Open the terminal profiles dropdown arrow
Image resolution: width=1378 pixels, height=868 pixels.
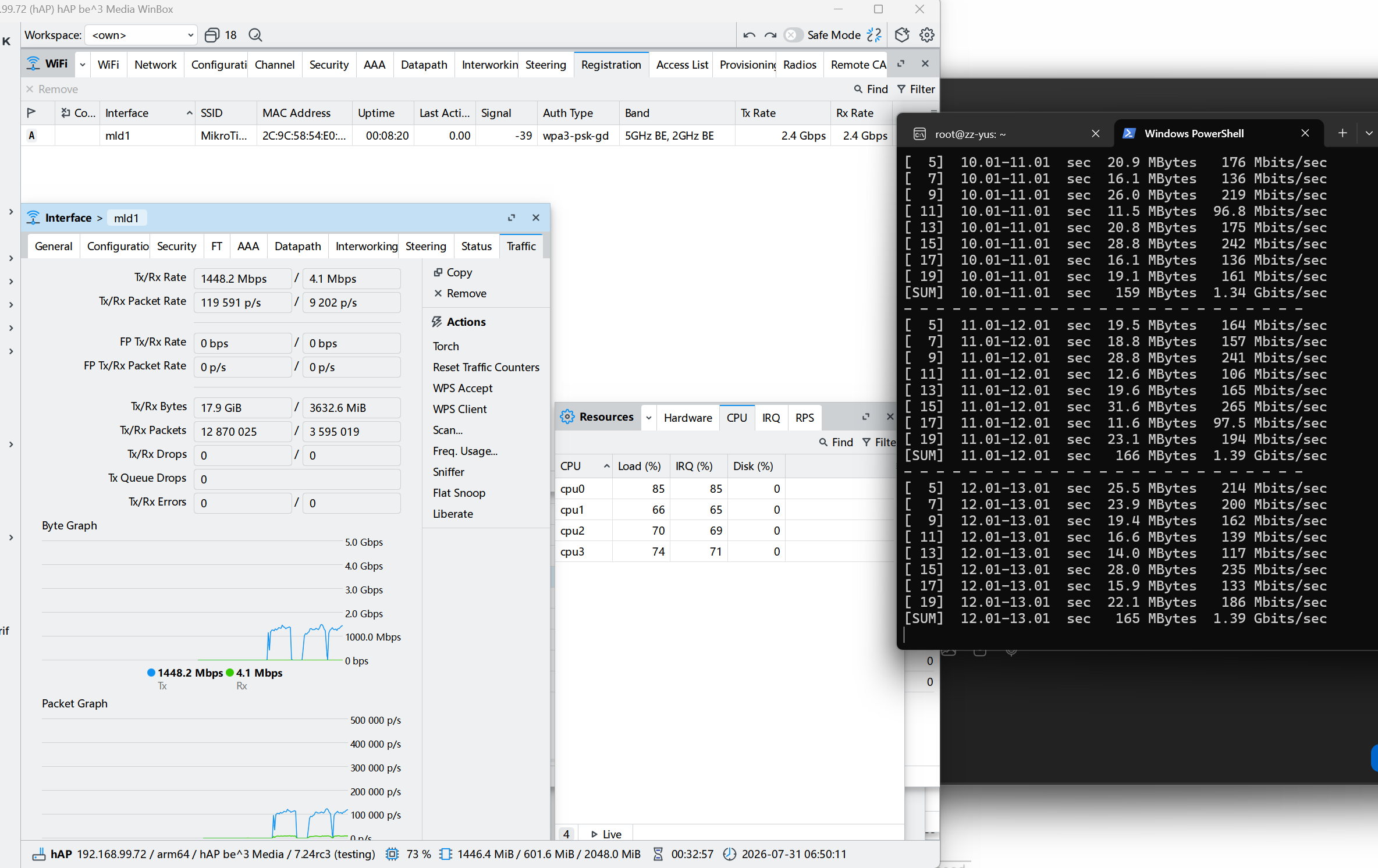coord(1369,133)
